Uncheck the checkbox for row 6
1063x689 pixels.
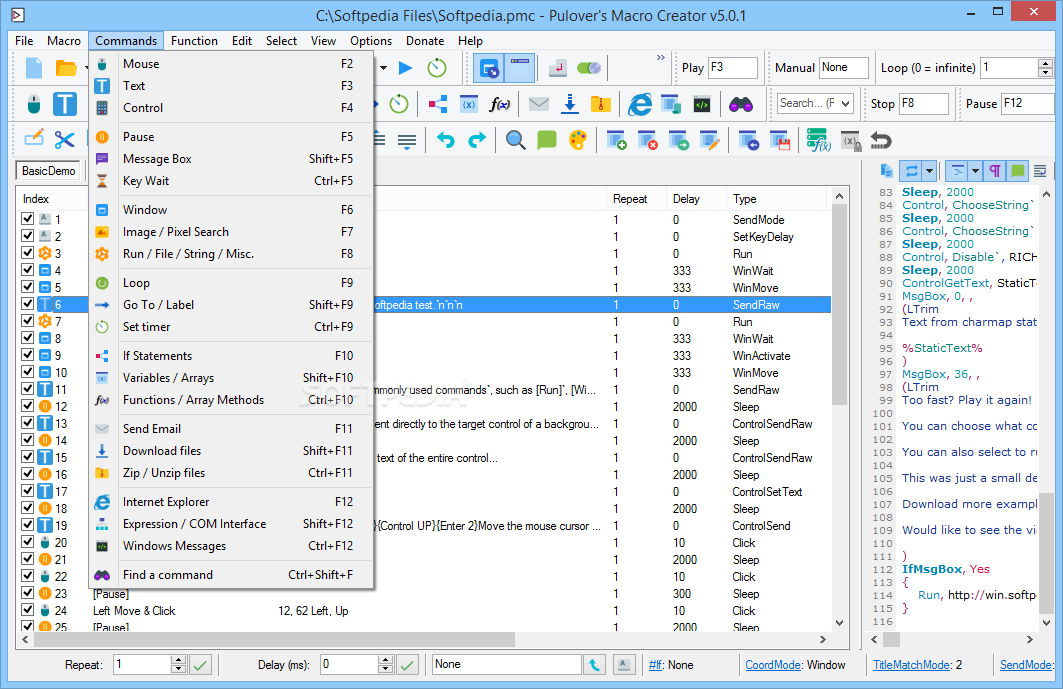click(28, 304)
